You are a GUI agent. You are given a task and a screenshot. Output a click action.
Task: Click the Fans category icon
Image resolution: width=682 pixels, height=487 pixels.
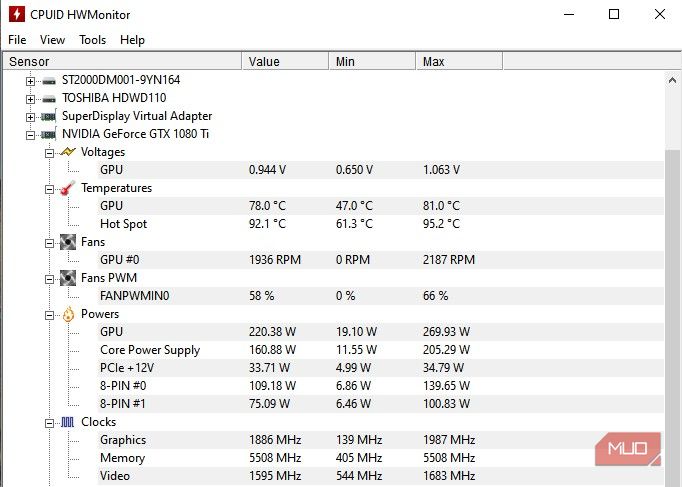pyautogui.click(x=68, y=242)
